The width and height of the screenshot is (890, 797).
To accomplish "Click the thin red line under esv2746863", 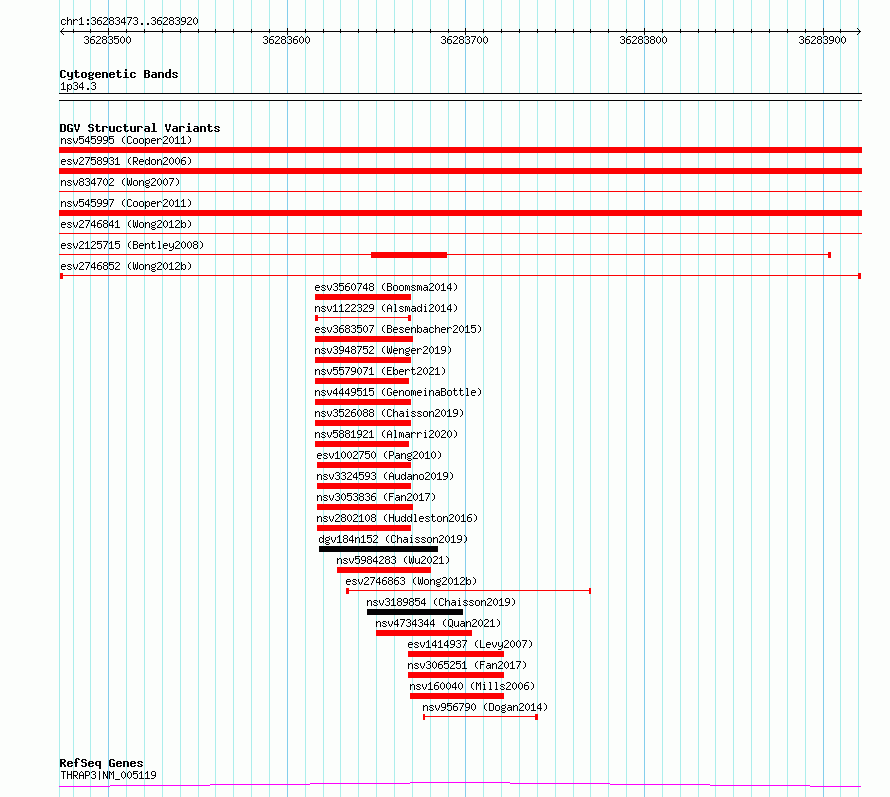I will click(x=469, y=591).
